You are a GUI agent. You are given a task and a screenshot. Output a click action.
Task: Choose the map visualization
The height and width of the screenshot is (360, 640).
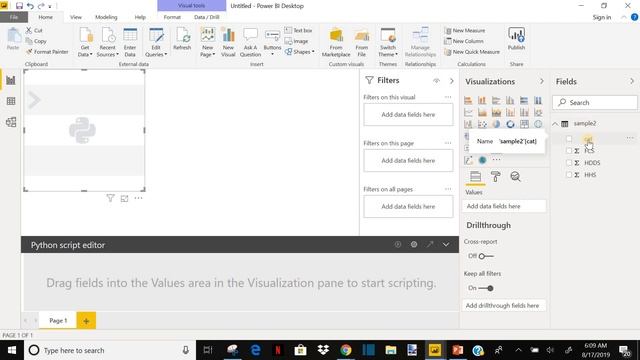538,124
